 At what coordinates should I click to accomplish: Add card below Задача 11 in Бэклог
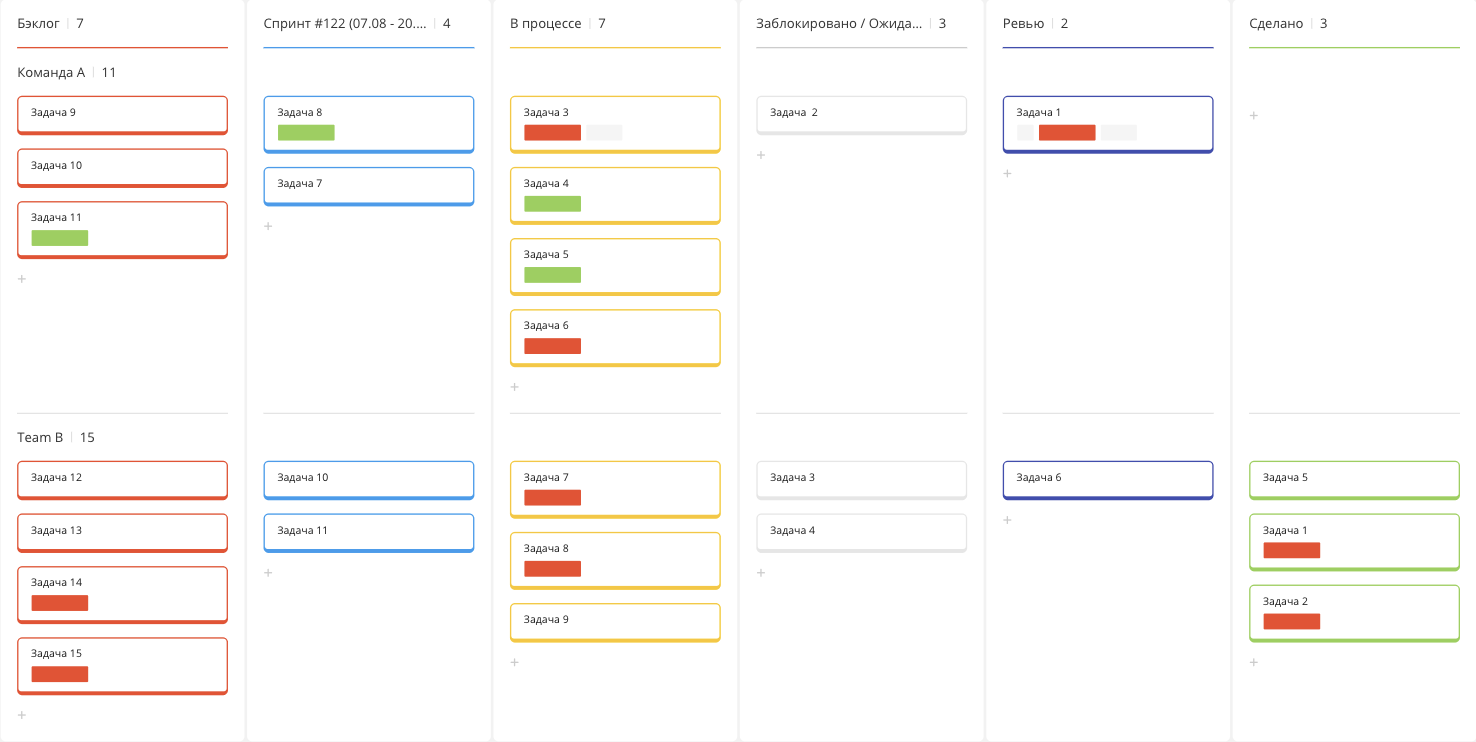pos(22,279)
